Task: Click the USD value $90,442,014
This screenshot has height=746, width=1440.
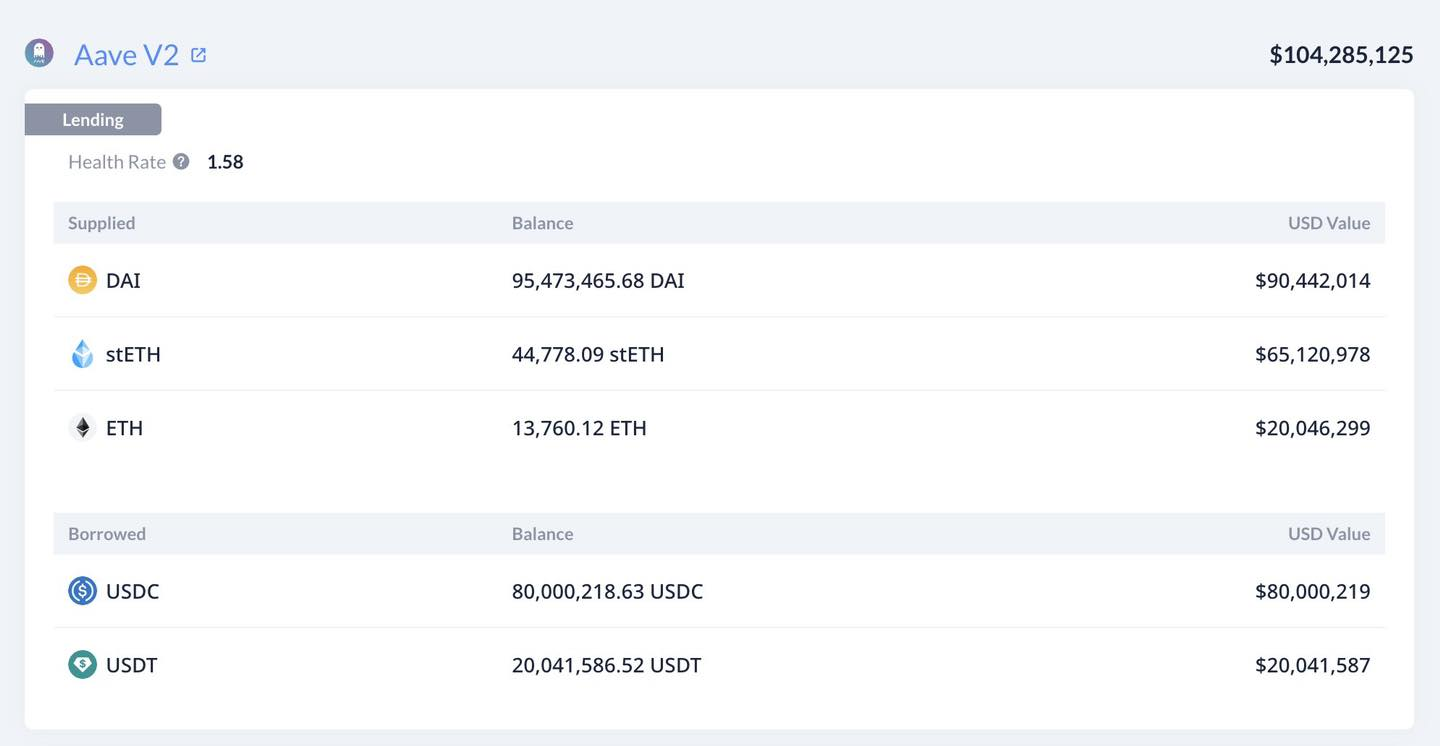Action: tap(1313, 280)
